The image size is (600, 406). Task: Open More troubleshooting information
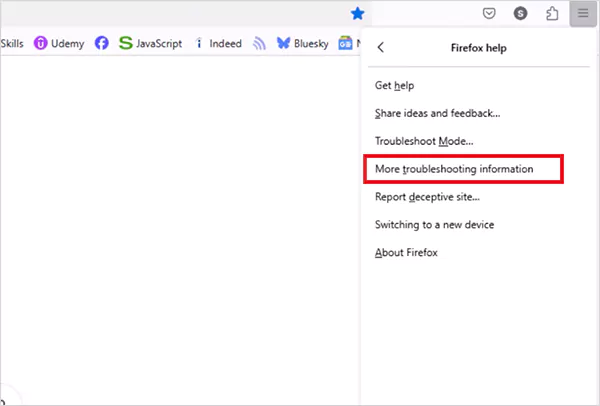point(463,169)
